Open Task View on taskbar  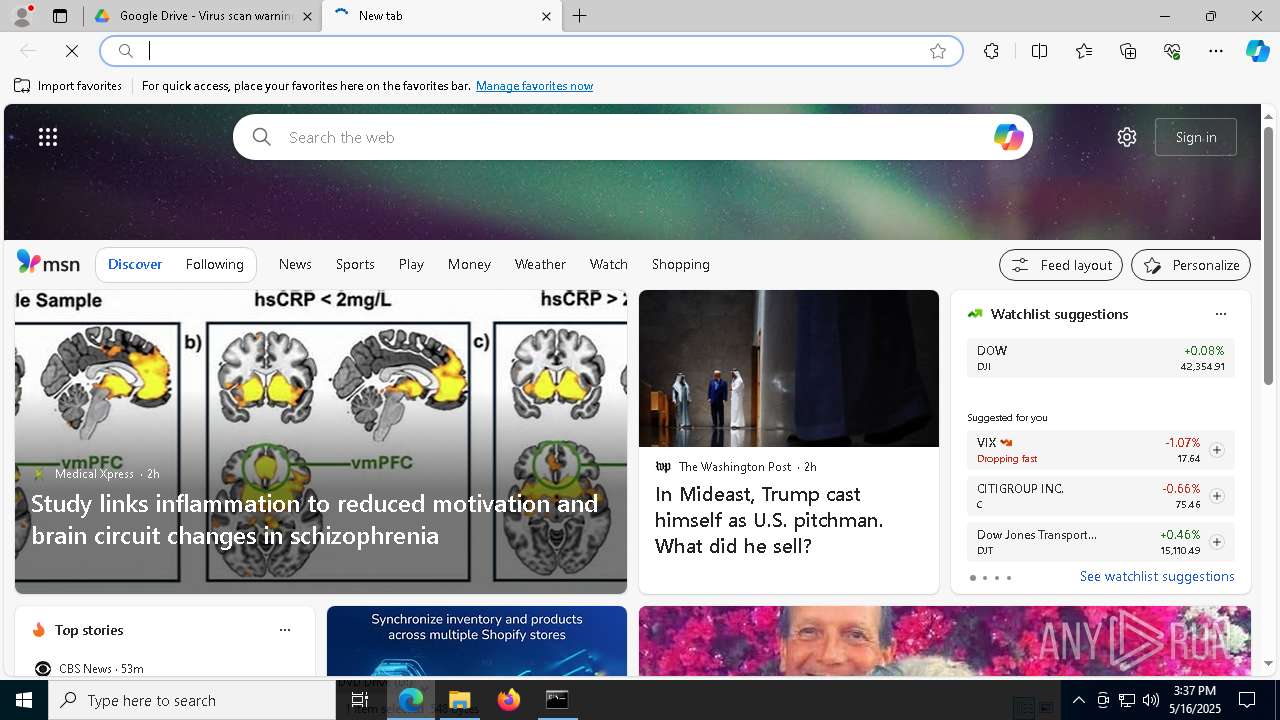pos(360,700)
